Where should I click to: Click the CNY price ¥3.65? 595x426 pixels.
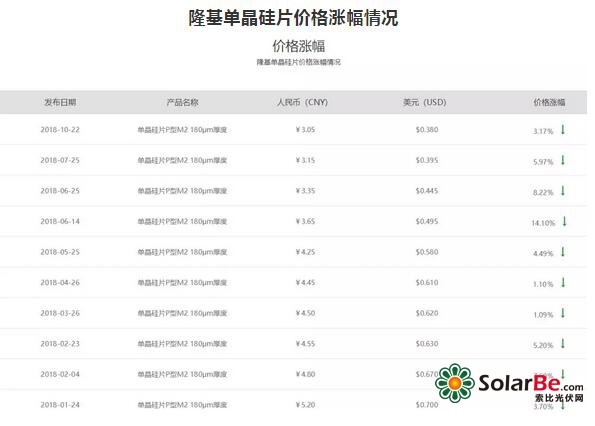pos(305,221)
